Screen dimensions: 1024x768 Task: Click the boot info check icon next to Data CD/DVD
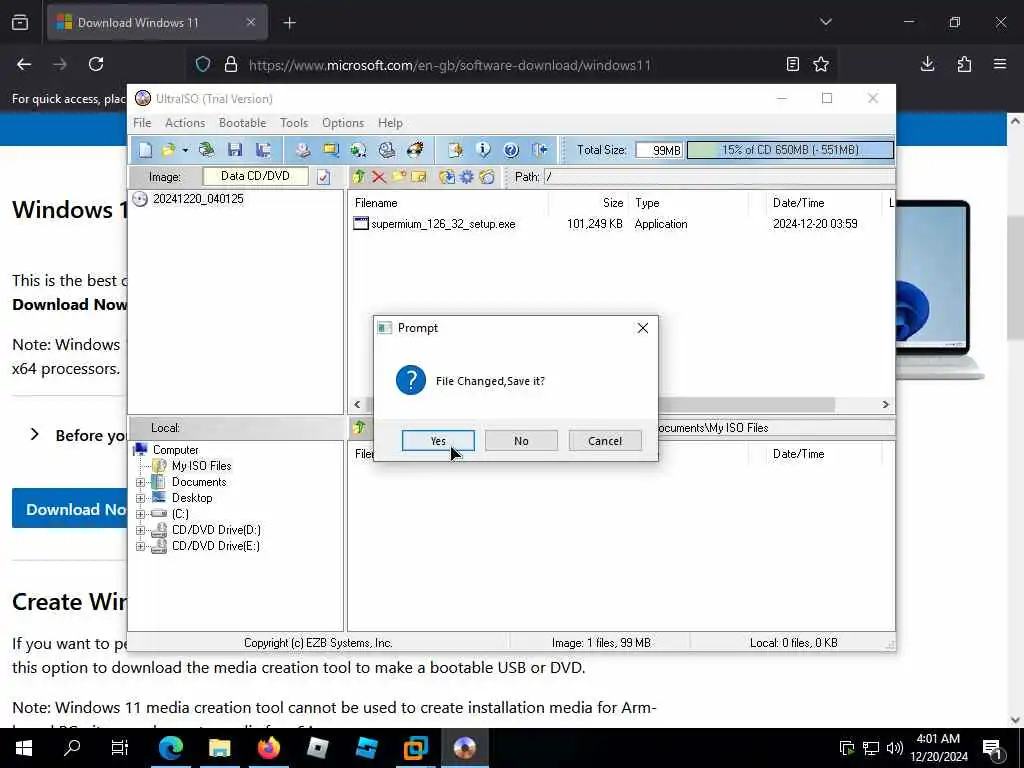[324, 177]
